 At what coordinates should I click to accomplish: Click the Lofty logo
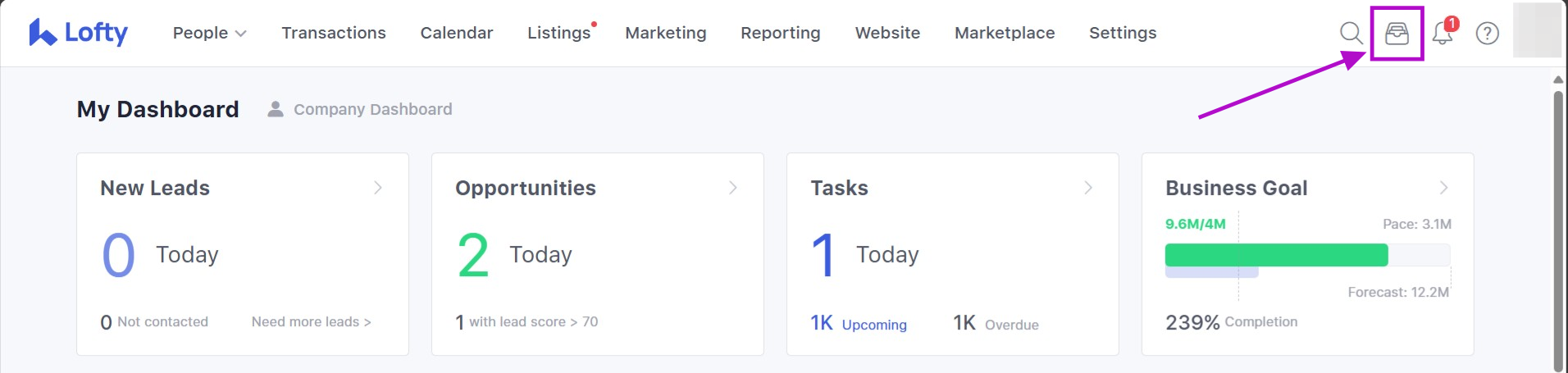79,33
